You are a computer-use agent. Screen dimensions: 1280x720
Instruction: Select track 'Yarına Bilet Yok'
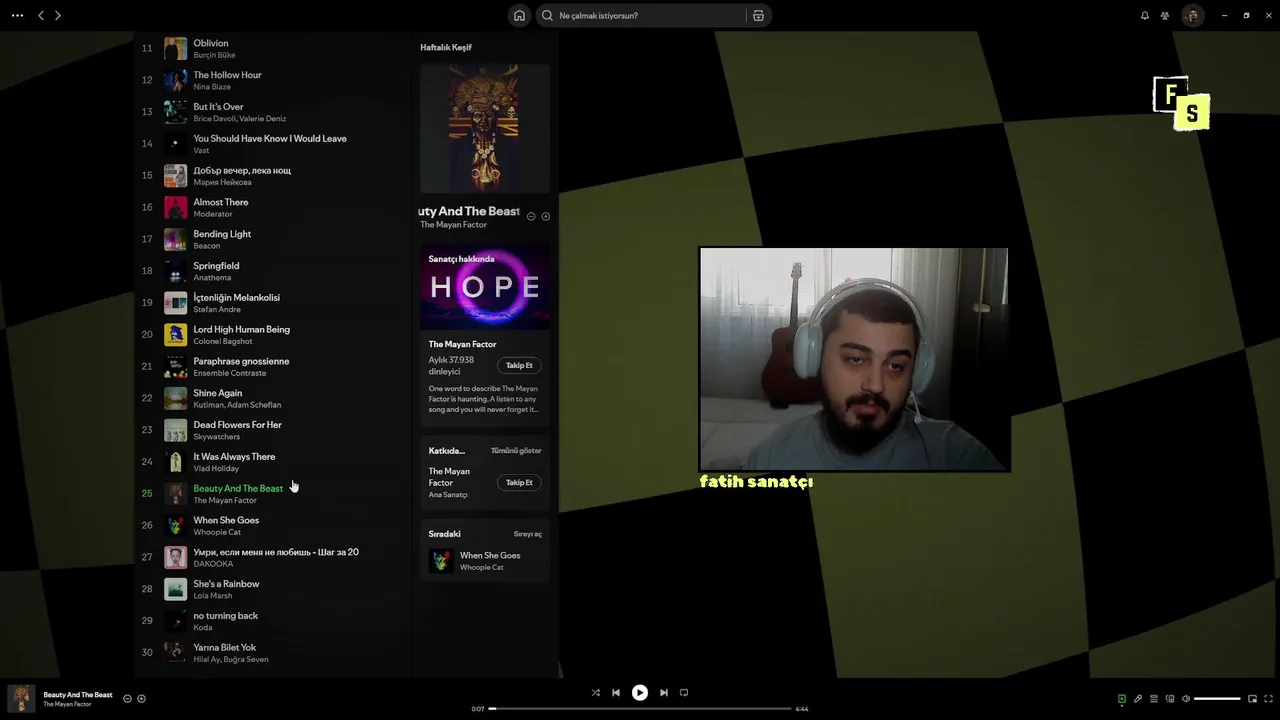(x=272, y=653)
